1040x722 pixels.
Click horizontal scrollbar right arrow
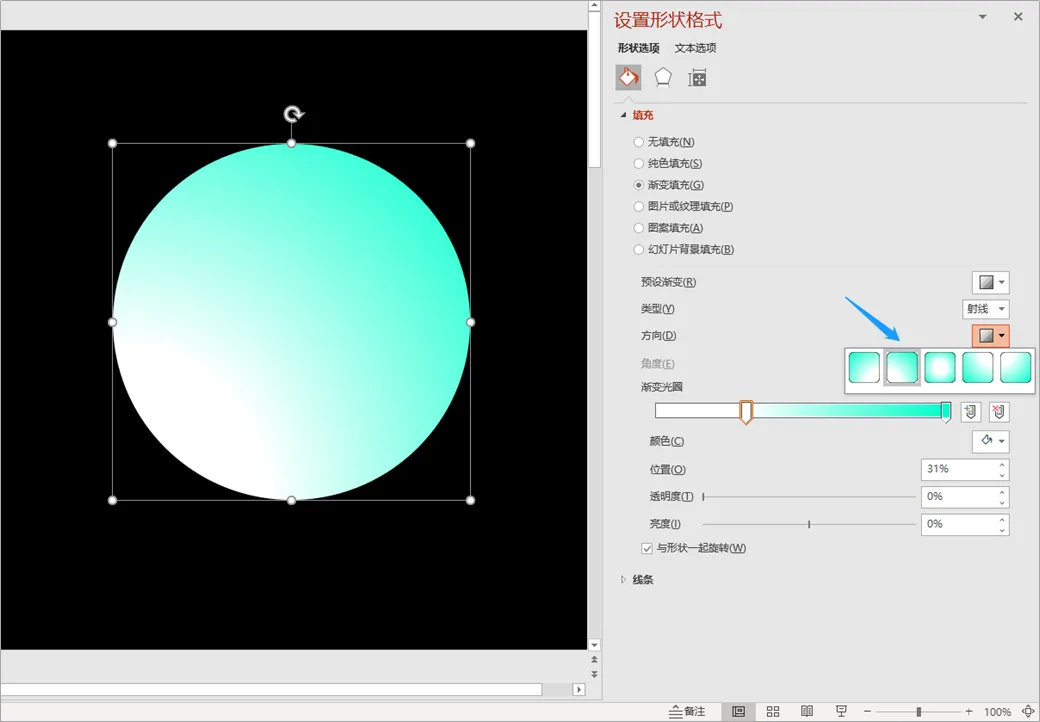click(579, 690)
